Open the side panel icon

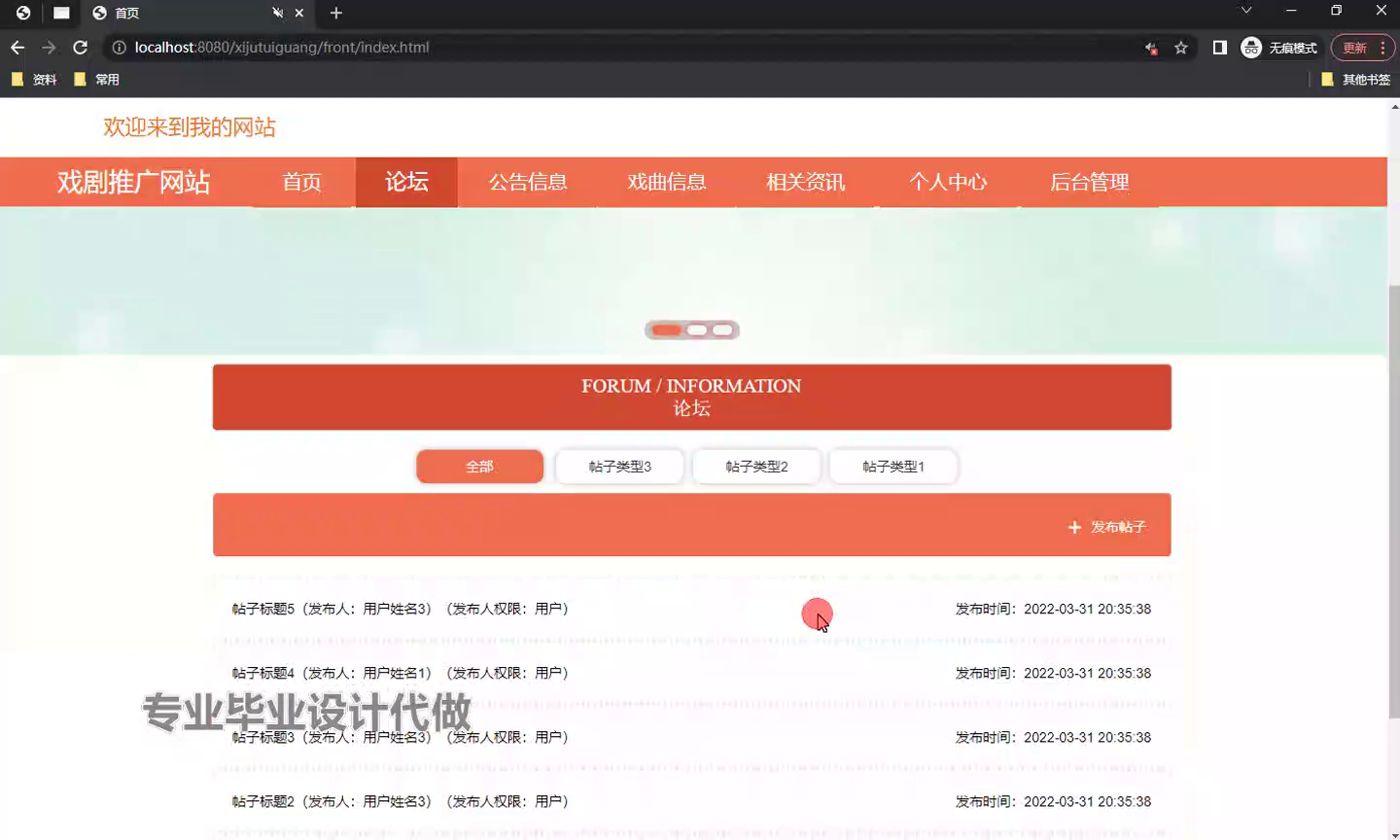tap(1220, 48)
